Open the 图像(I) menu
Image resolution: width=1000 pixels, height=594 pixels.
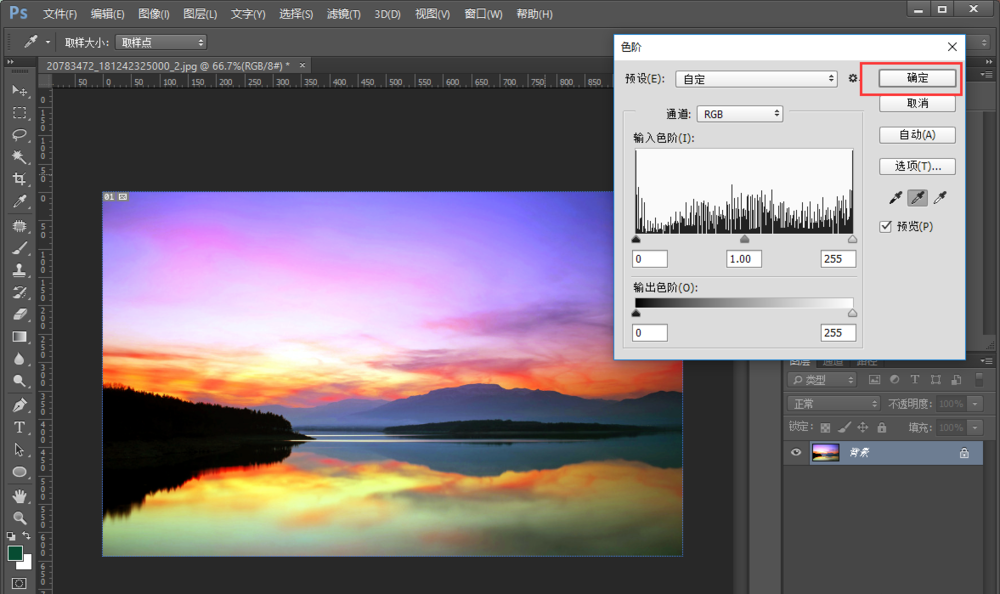pyautogui.click(x=153, y=14)
